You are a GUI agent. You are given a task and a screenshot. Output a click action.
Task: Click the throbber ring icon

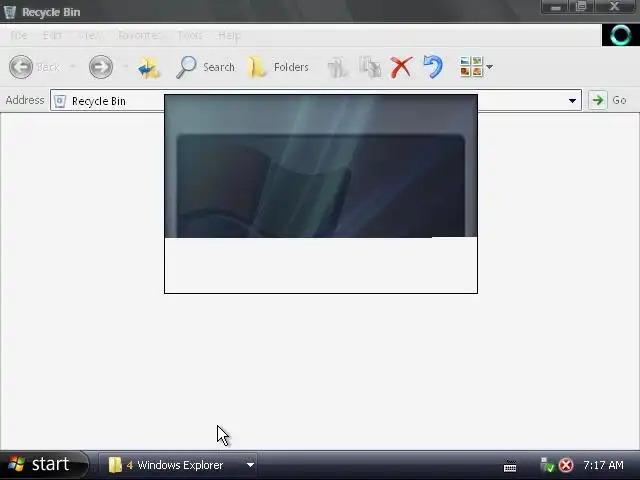click(620, 35)
